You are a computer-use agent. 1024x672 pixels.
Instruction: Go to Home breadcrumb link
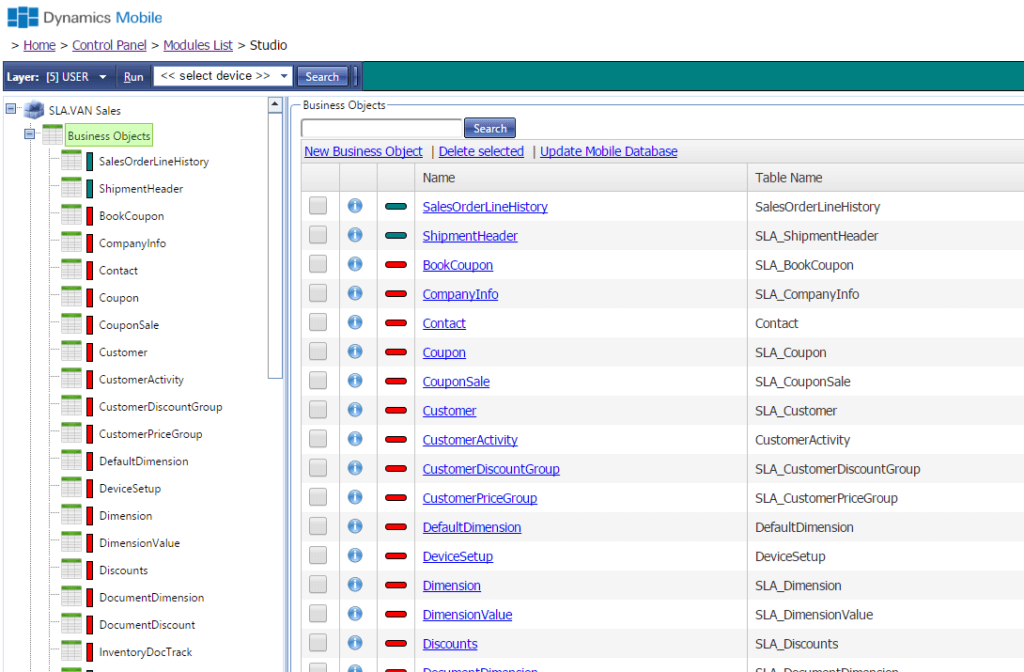pos(39,45)
